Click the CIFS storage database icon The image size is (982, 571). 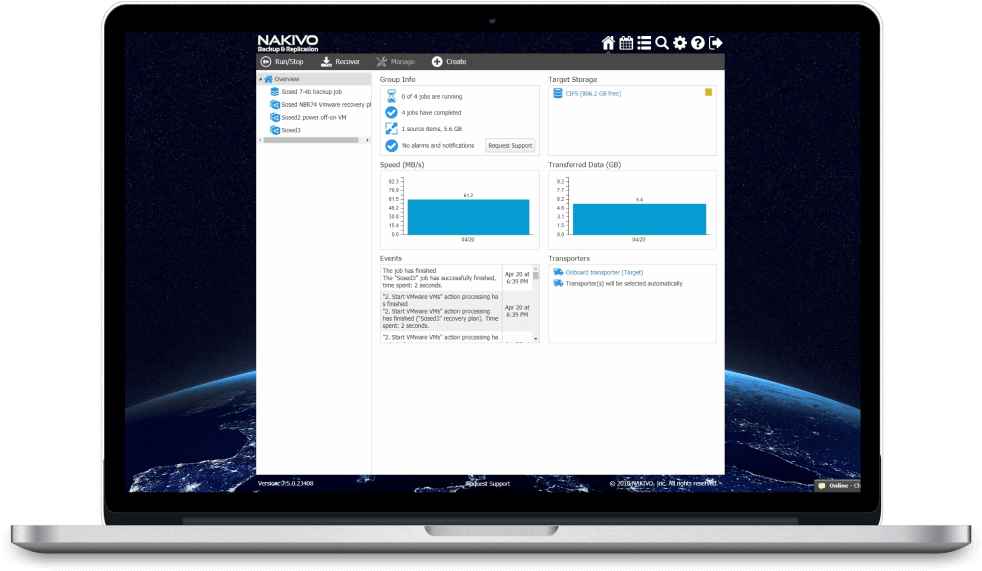pyautogui.click(x=557, y=93)
